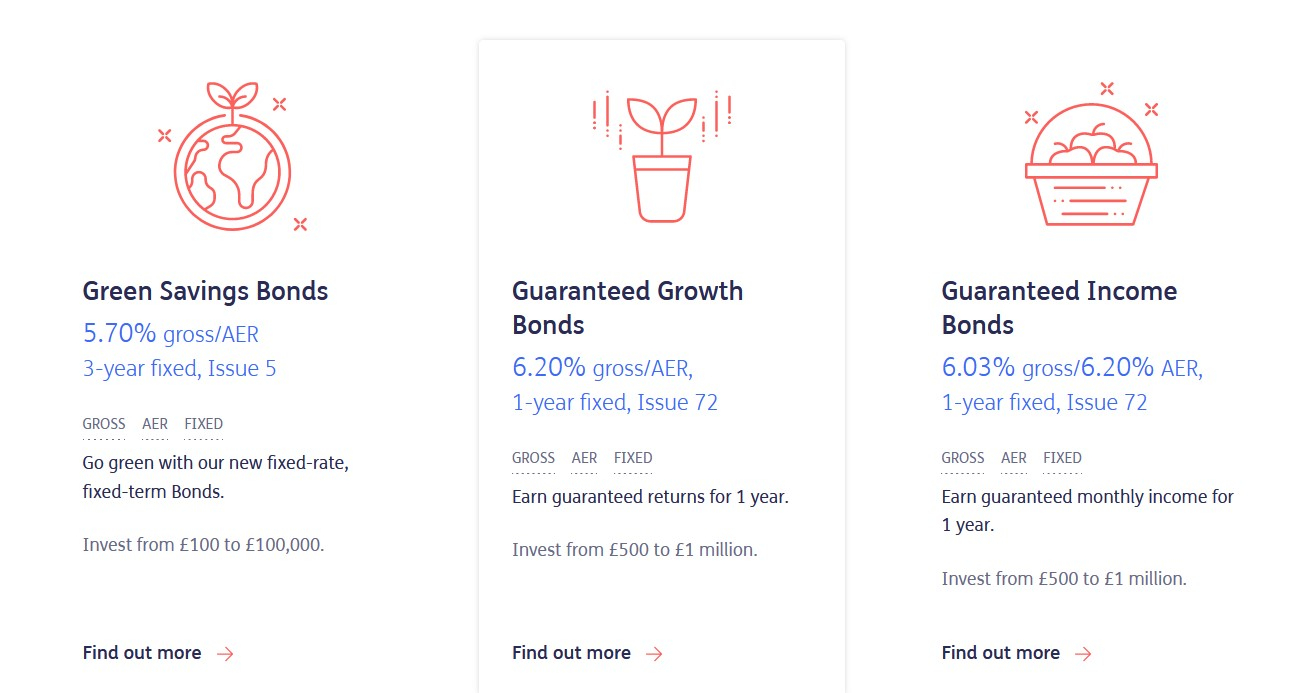Click arrow beside Guaranteed Income Find out more
This screenshot has height=693, width=1310.
[1083, 654]
